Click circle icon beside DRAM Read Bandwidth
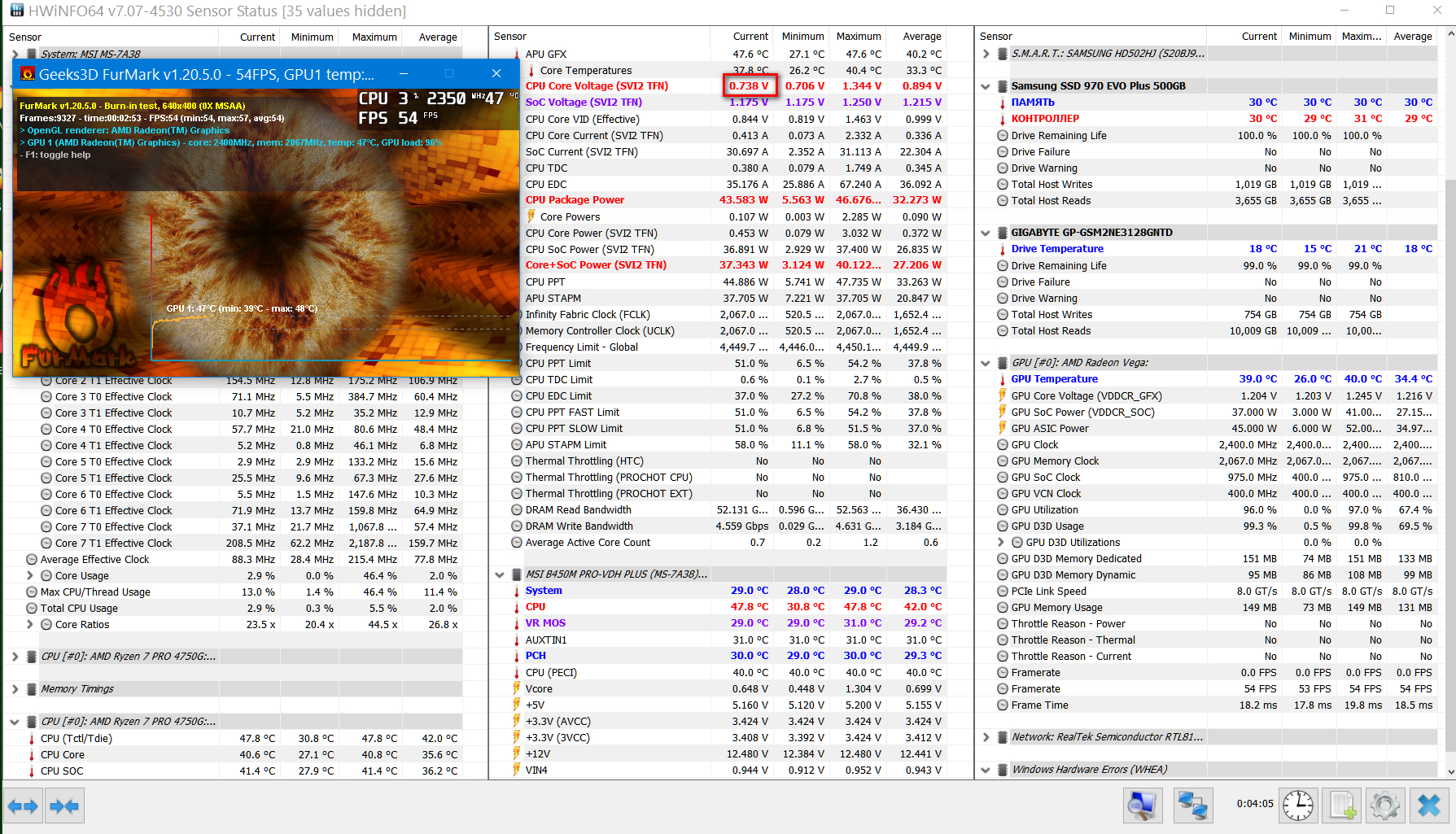 click(x=517, y=510)
